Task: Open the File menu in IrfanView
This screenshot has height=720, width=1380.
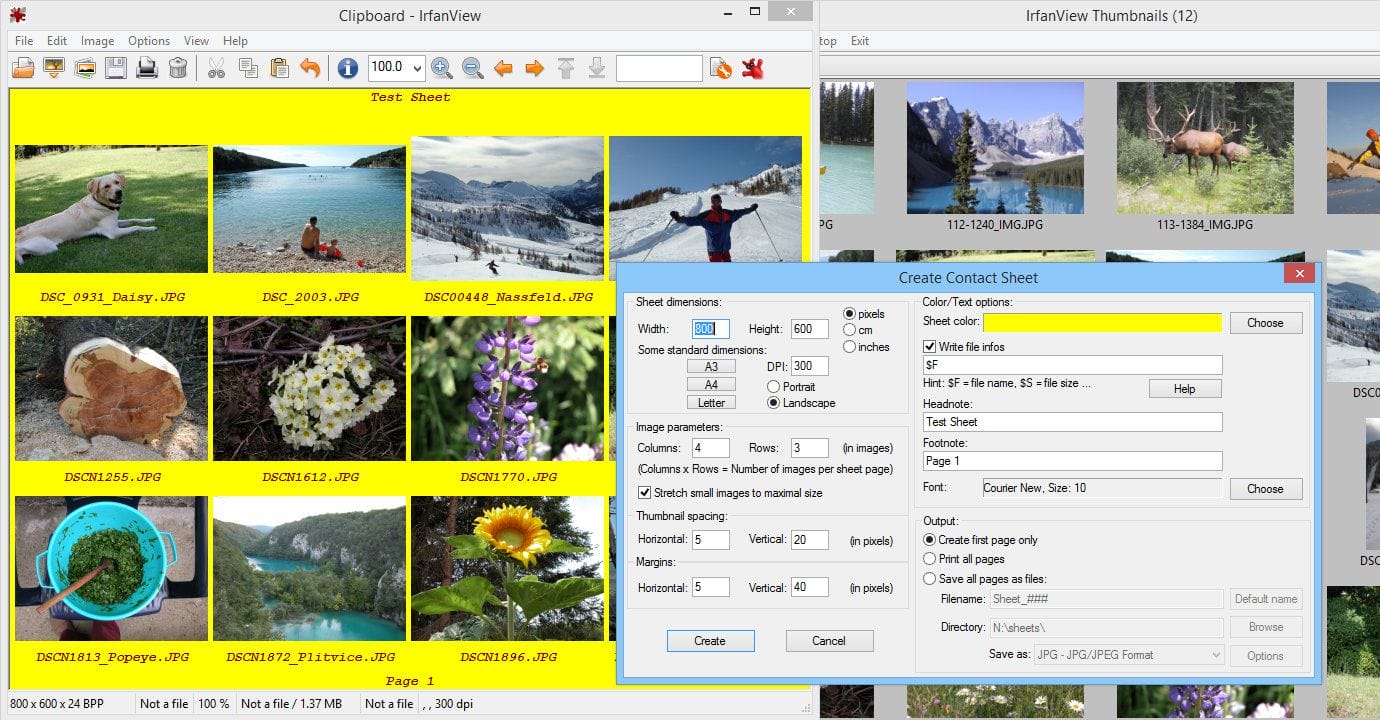Action: click(x=23, y=41)
